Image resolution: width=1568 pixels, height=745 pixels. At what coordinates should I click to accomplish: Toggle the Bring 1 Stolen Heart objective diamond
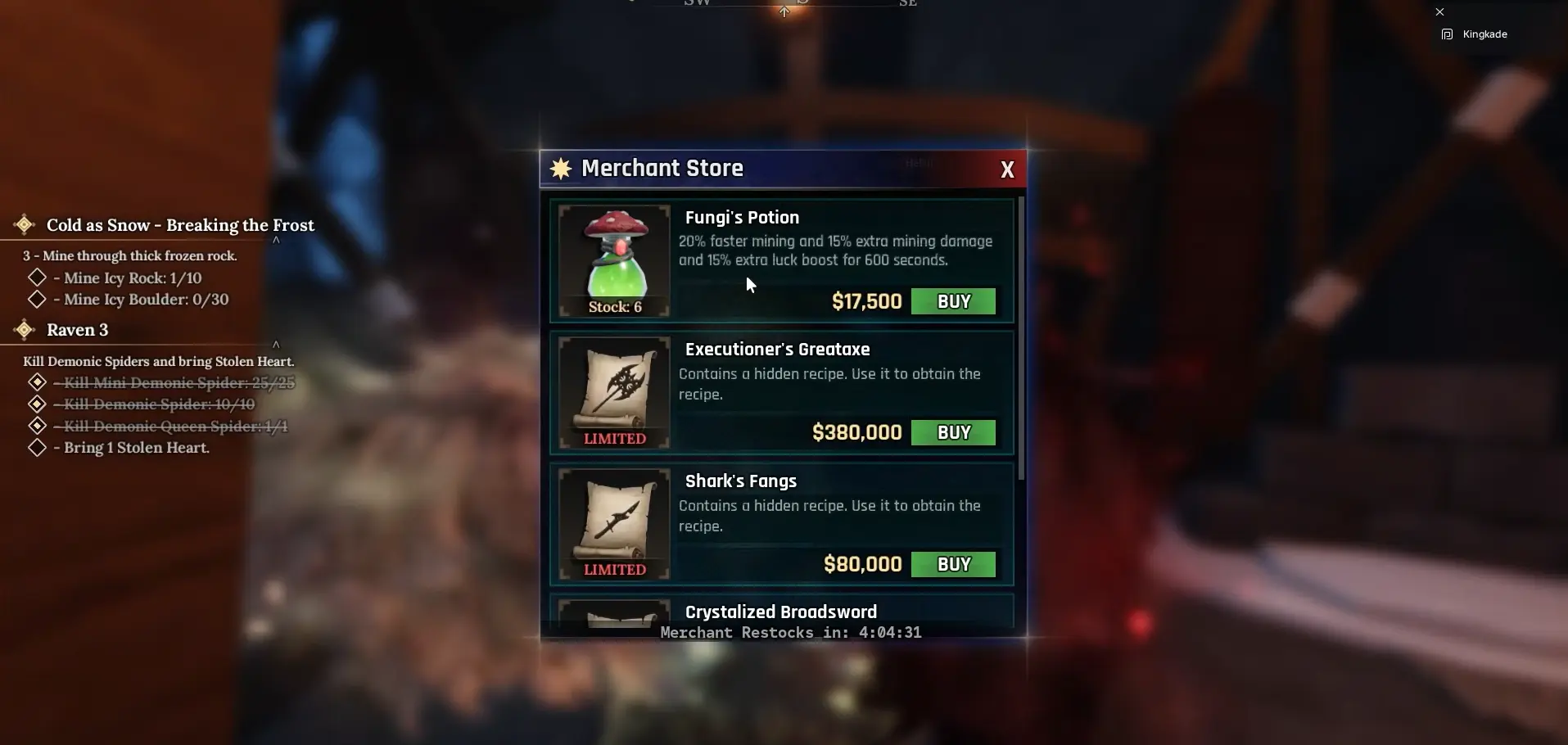click(37, 447)
